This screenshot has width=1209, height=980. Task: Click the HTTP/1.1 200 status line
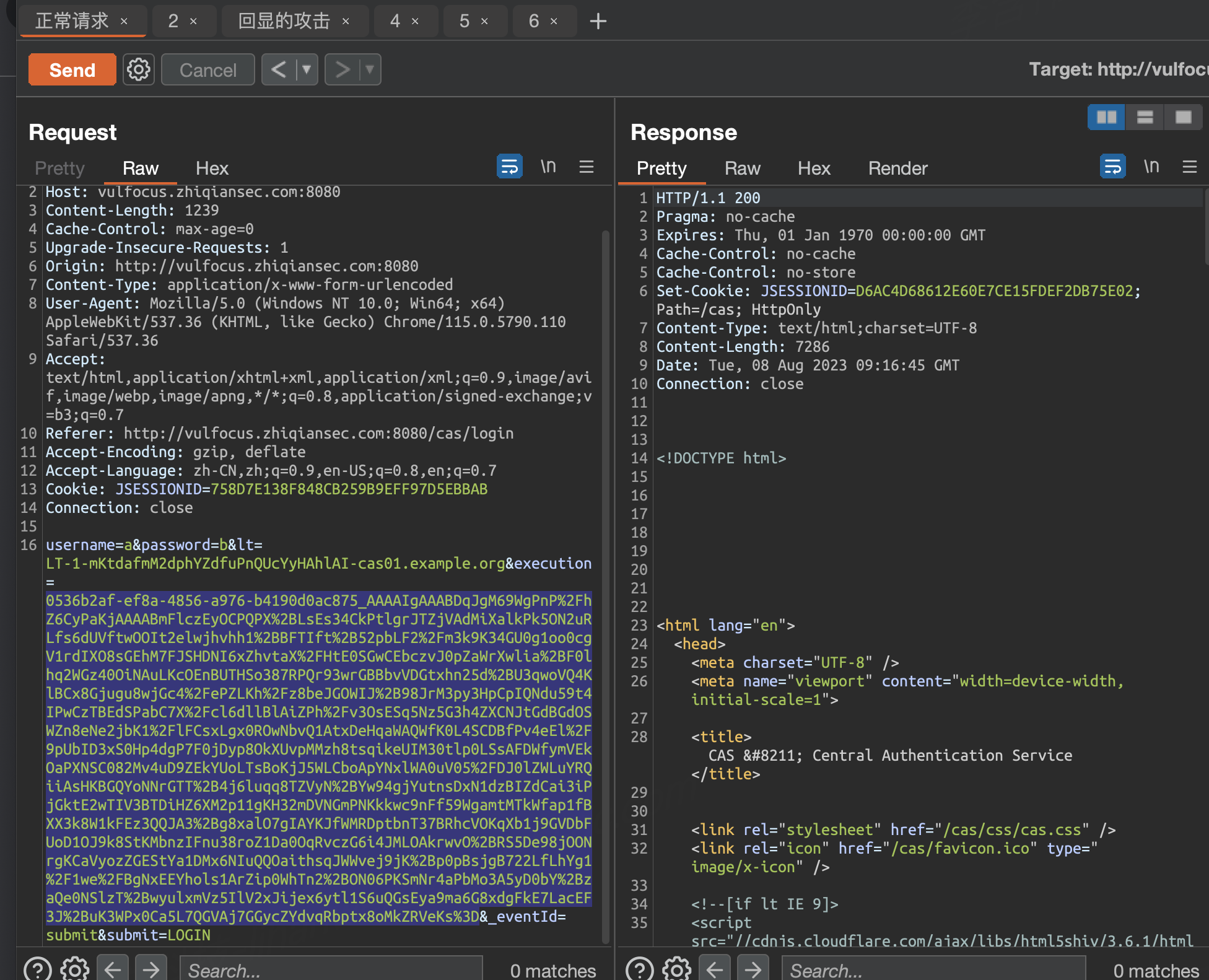coord(708,198)
